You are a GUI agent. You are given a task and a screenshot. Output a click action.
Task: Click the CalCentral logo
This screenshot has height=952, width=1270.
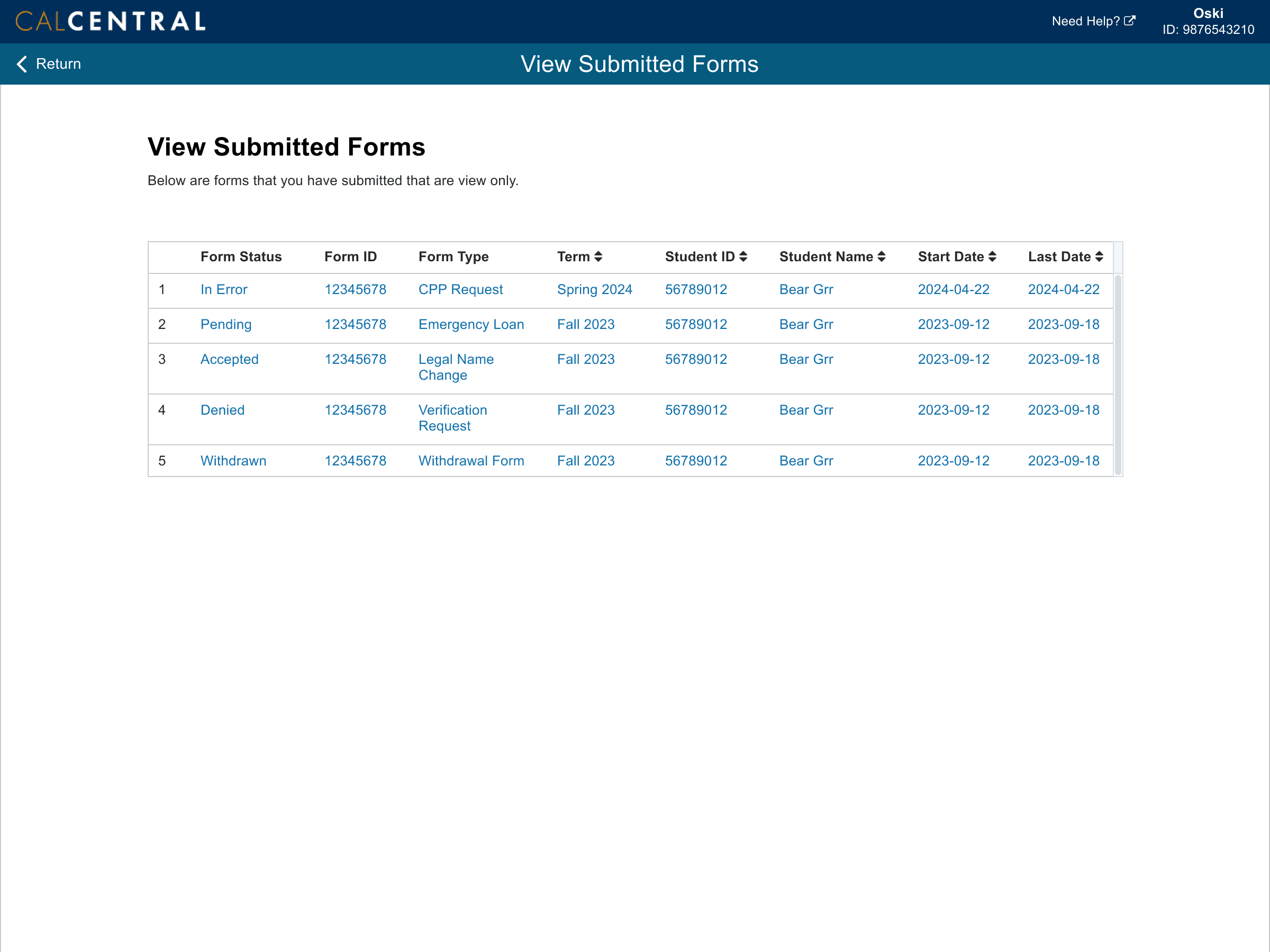(x=110, y=21)
